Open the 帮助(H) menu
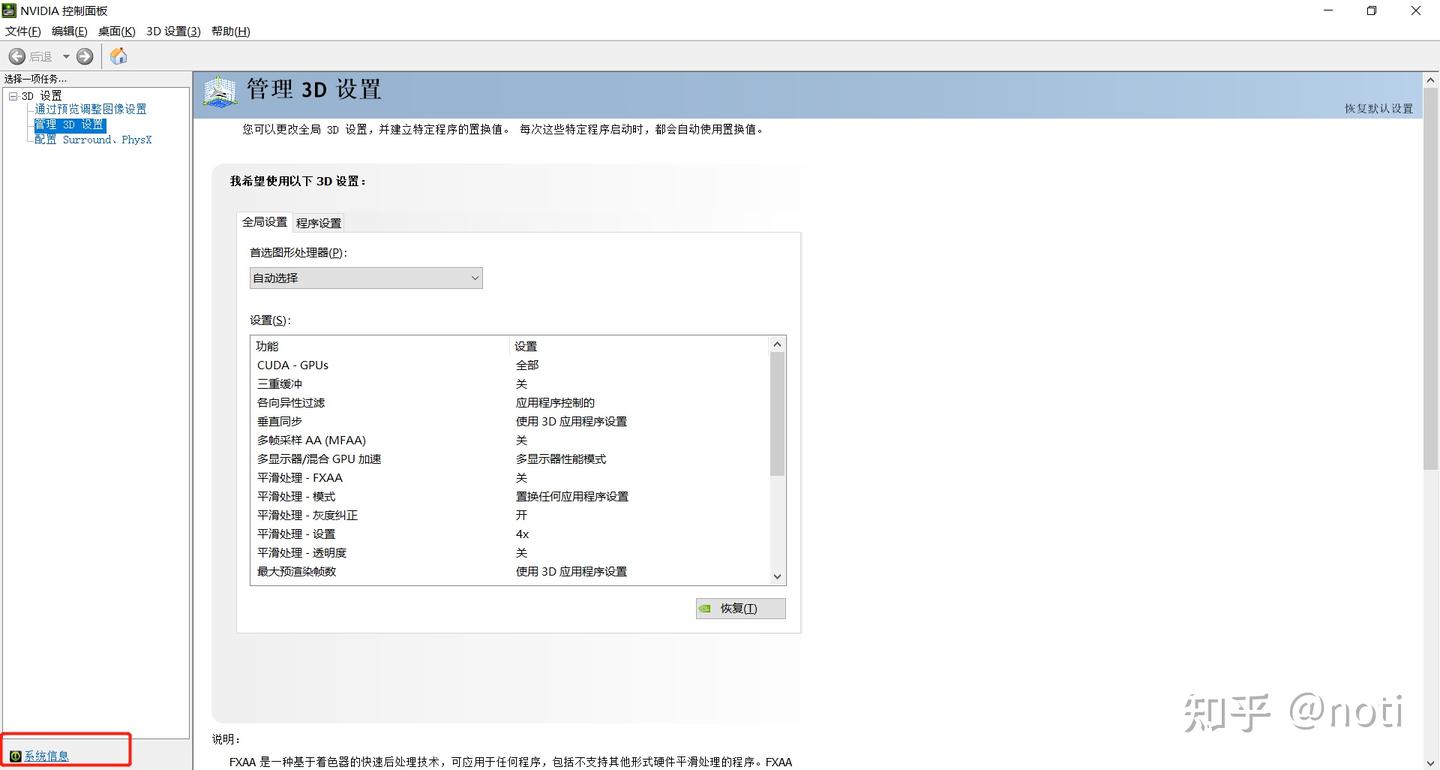 click(x=231, y=31)
